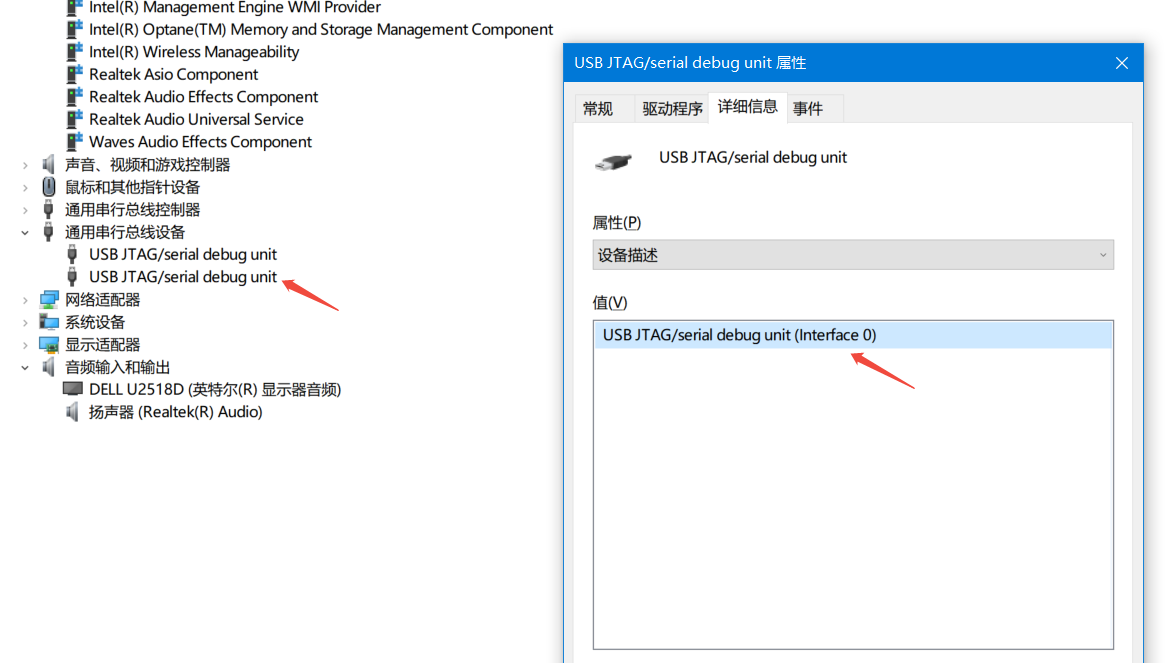Click the 鼠标和其他指针设备 mouse icon
Screen dimensions: 1169x663
click(x=49, y=187)
